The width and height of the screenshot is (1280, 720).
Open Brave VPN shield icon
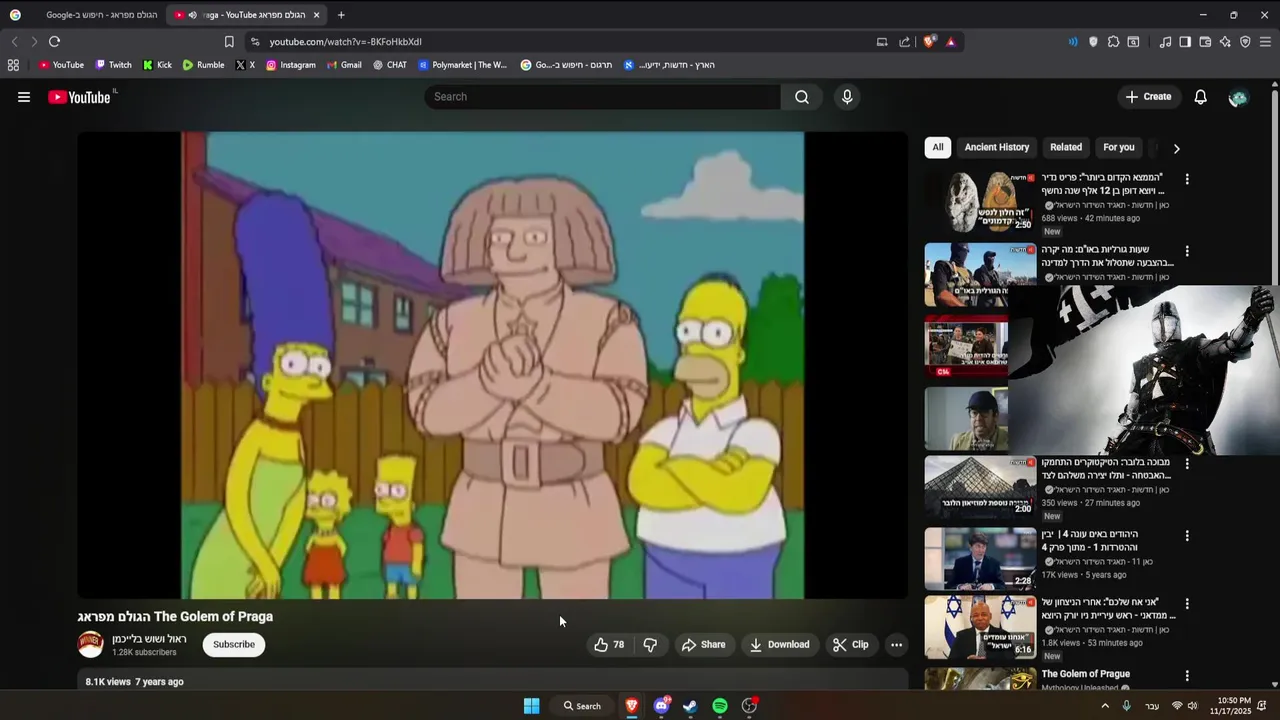(x=1245, y=42)
